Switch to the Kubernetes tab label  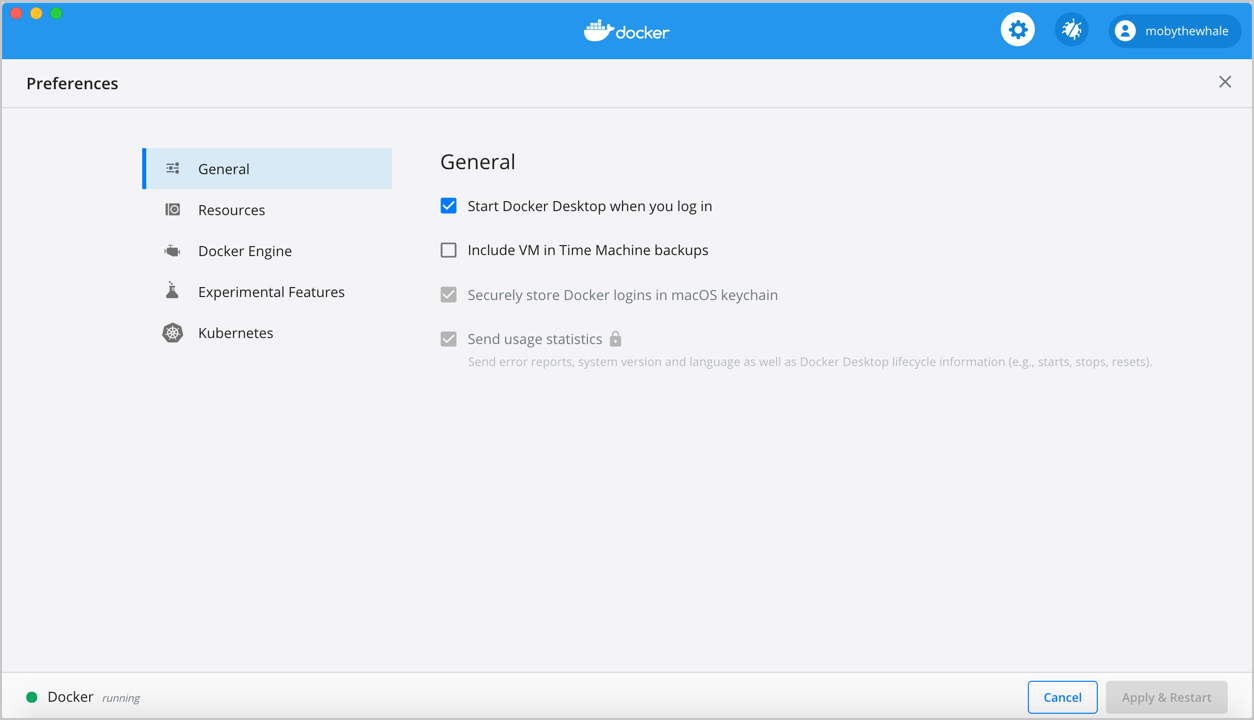coord(236,333)
